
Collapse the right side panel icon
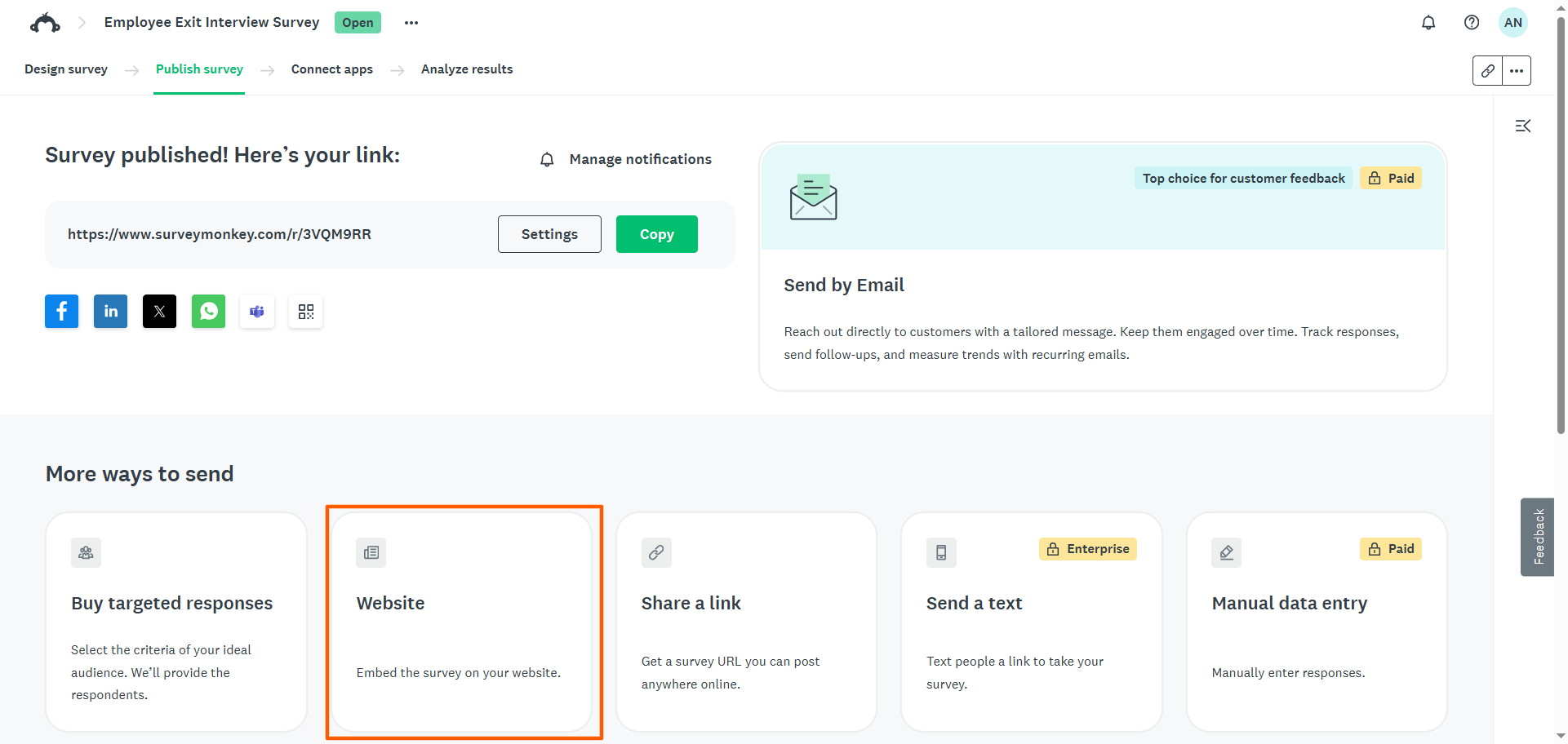(x=1523, y=126)
